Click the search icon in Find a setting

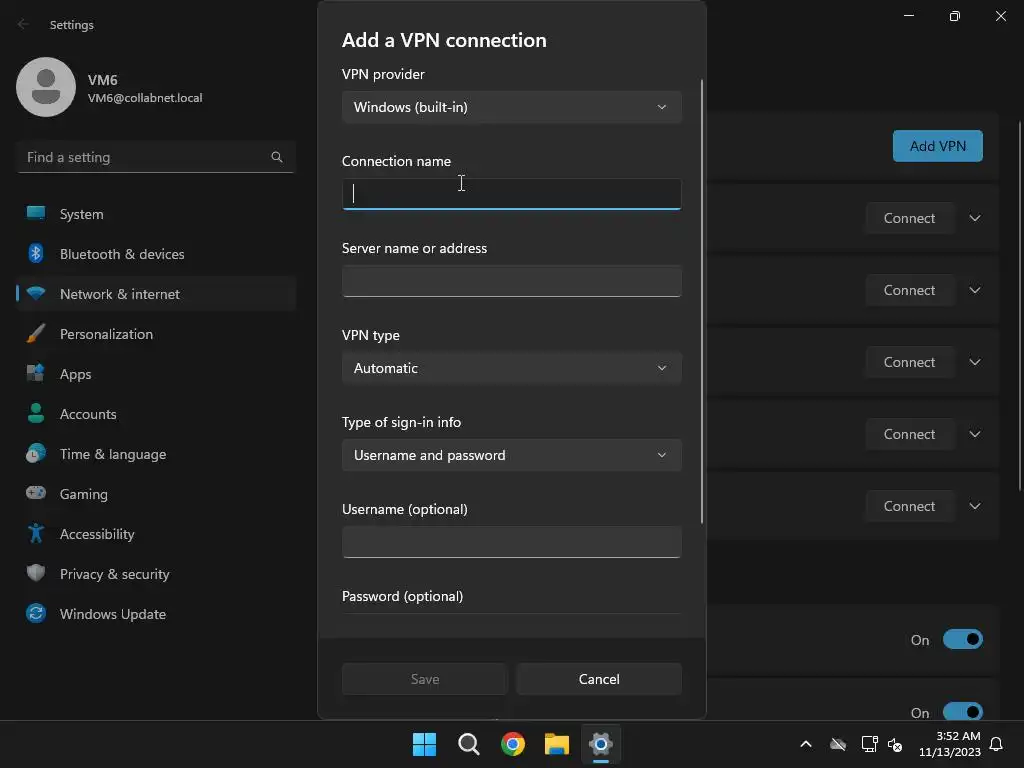[x=277, y=157]
